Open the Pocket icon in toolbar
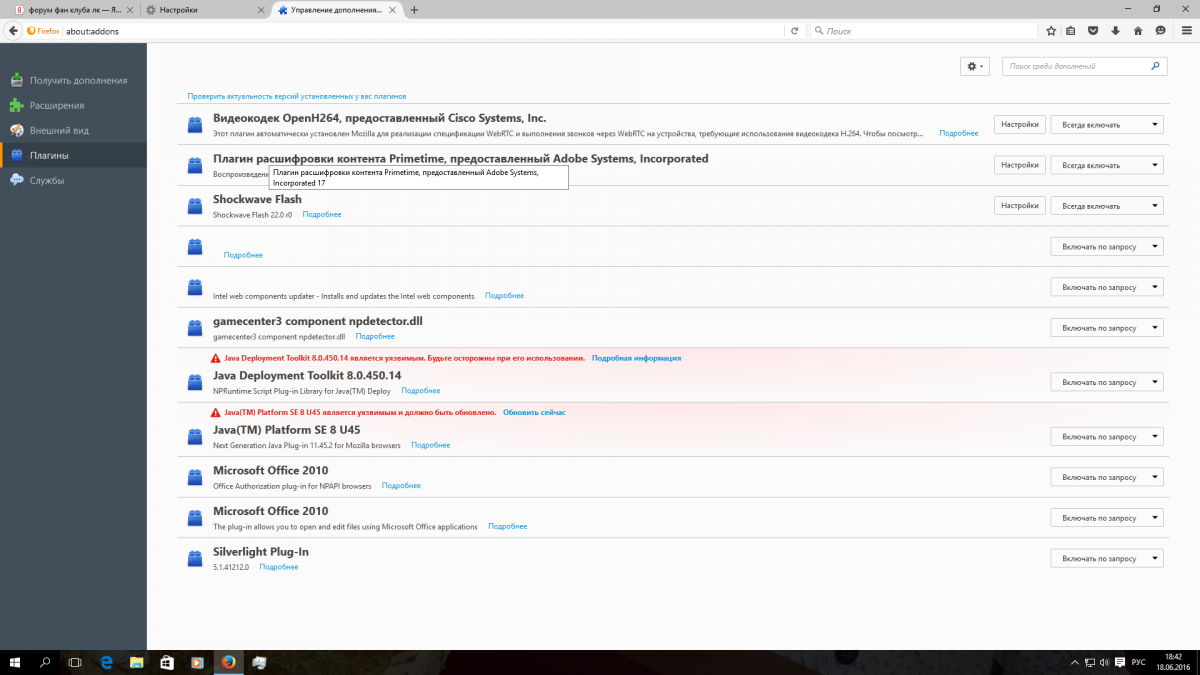This screenshot has width=1200, height=675. point(1093,31)
